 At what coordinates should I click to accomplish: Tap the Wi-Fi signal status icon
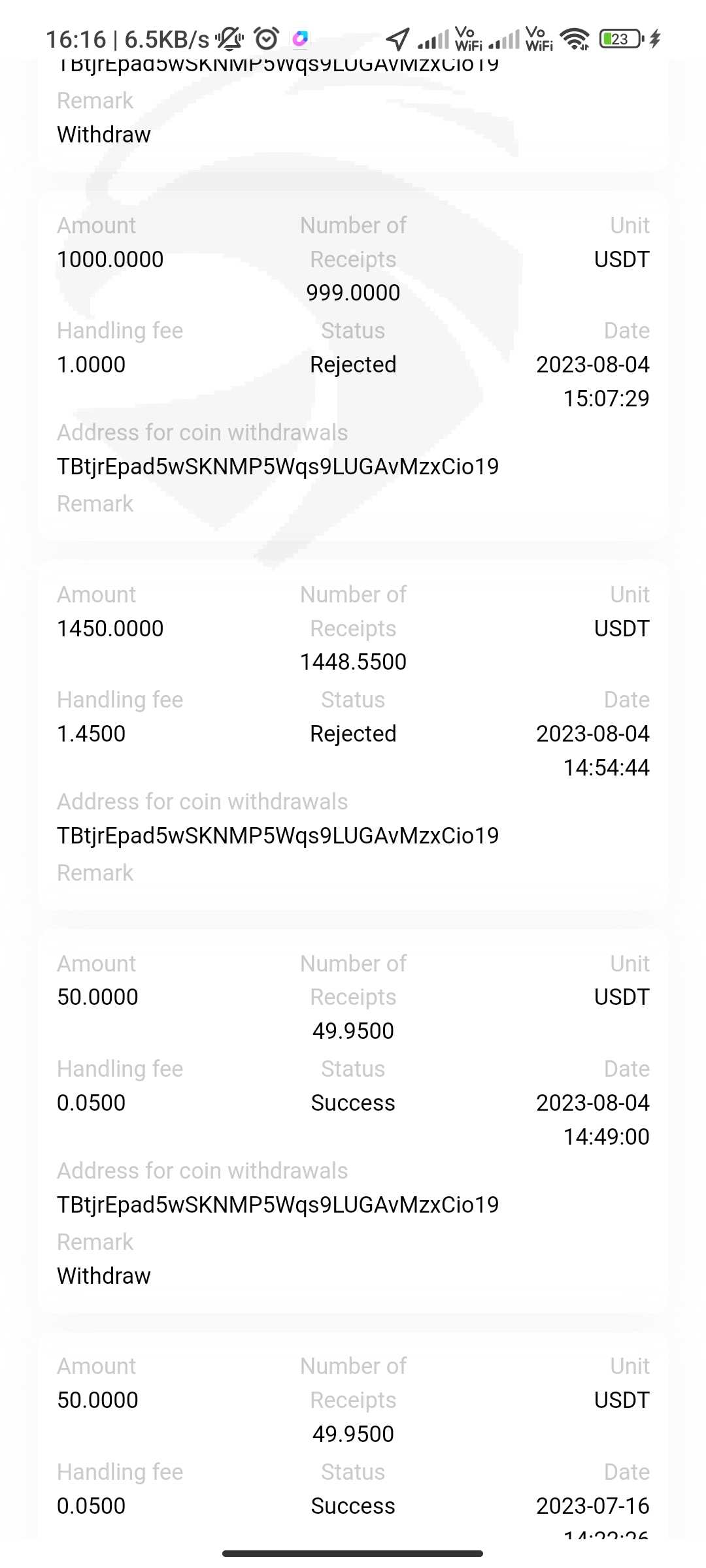point(575,39)
